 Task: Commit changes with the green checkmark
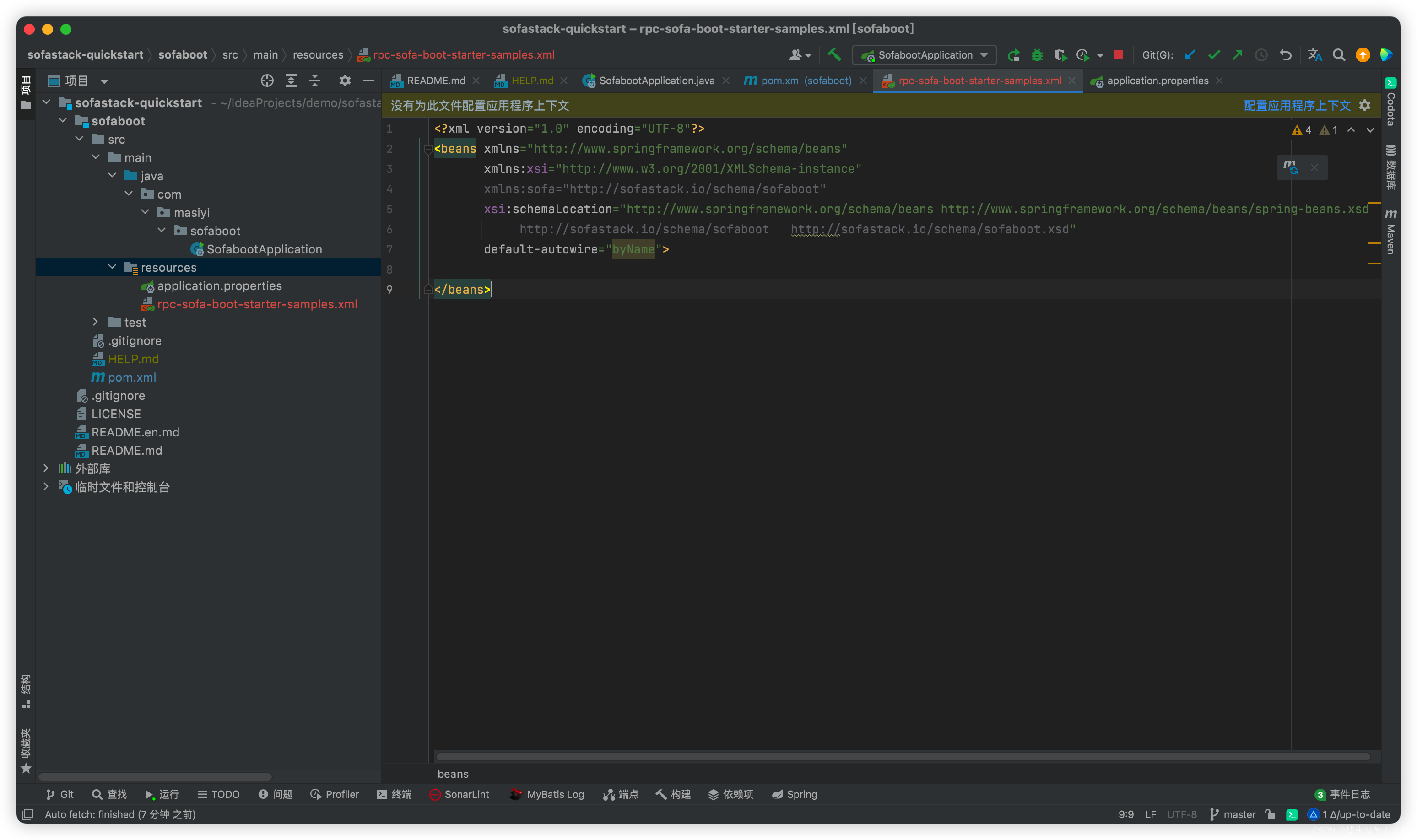(1214, 55)
